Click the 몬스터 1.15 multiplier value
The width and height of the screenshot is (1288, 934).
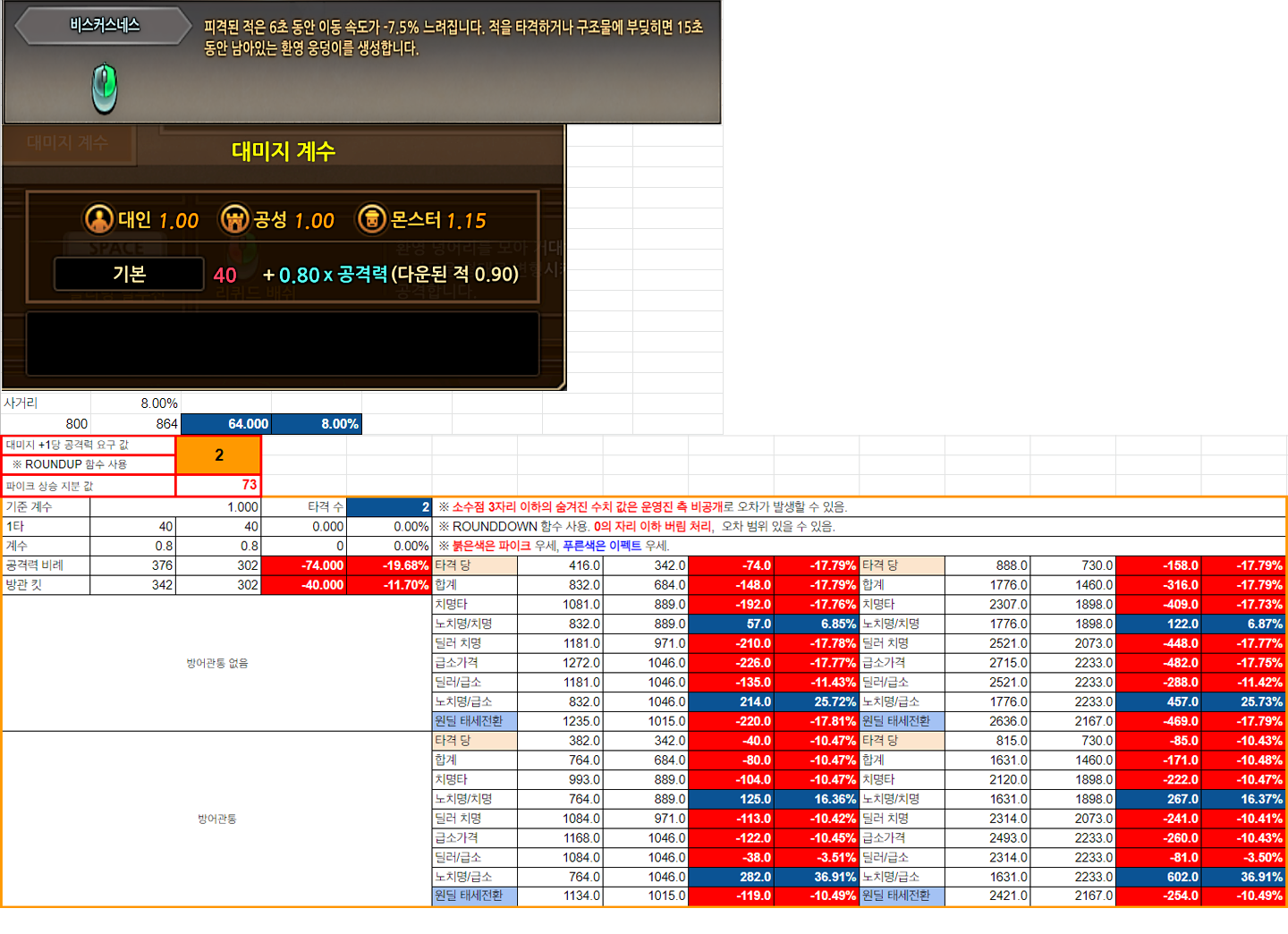coord(466,221)
